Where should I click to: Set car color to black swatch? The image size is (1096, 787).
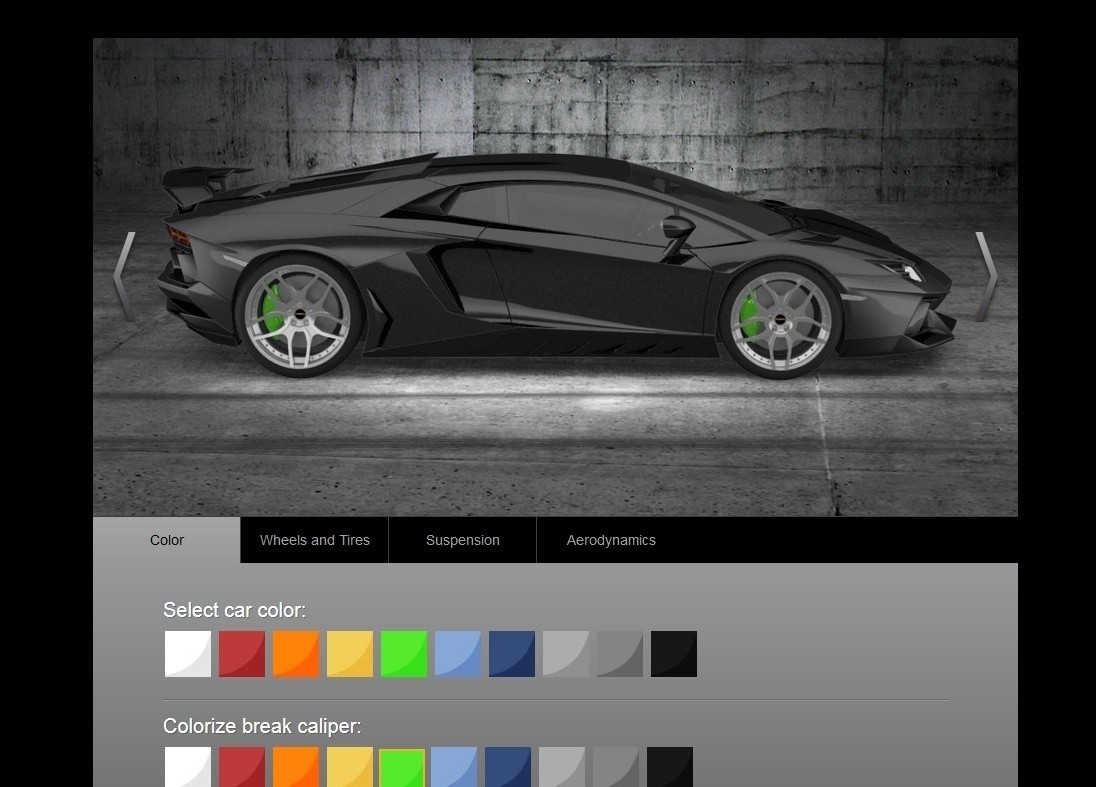coord(674,654)
